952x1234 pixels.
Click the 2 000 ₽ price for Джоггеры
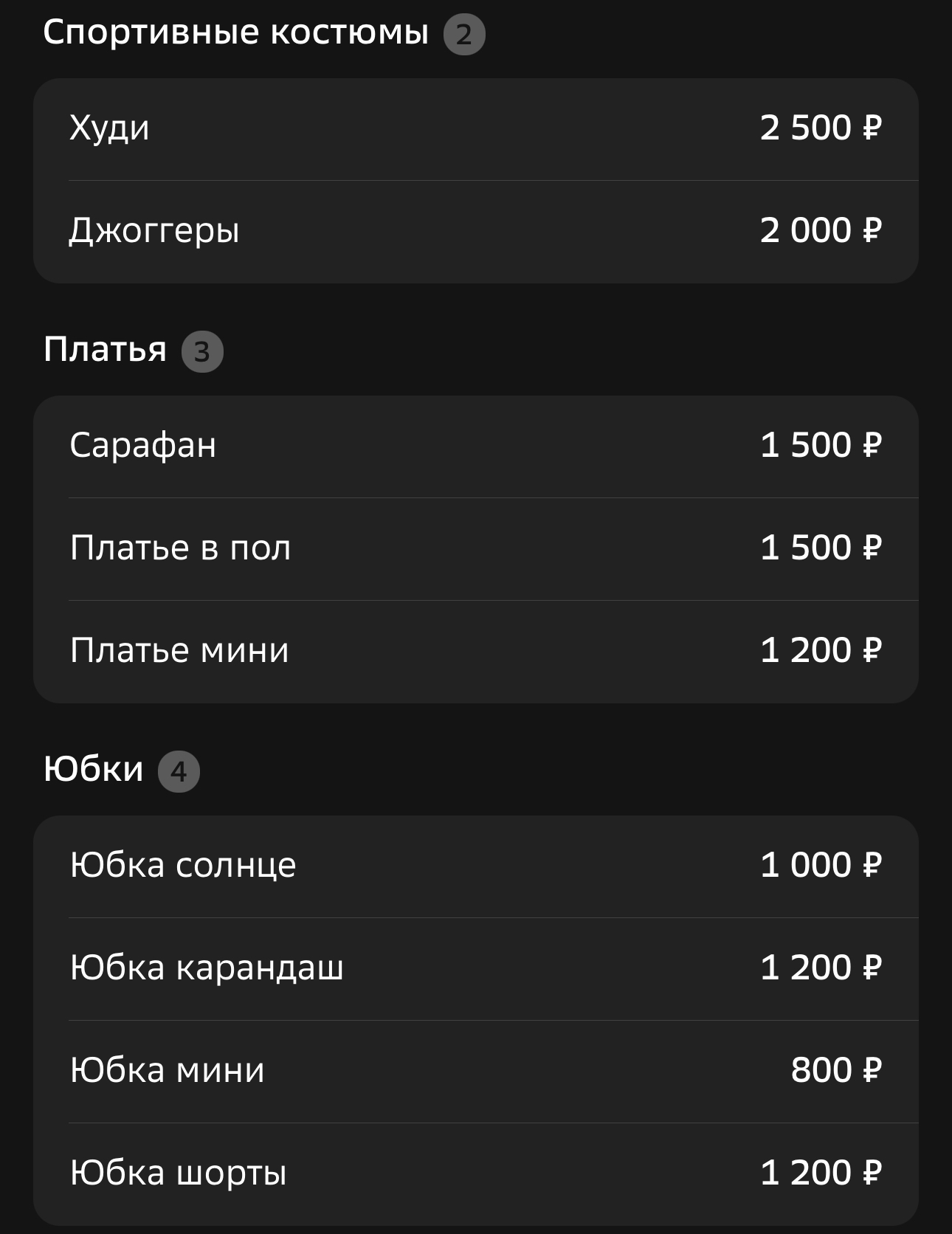click(x=821, y=231)
